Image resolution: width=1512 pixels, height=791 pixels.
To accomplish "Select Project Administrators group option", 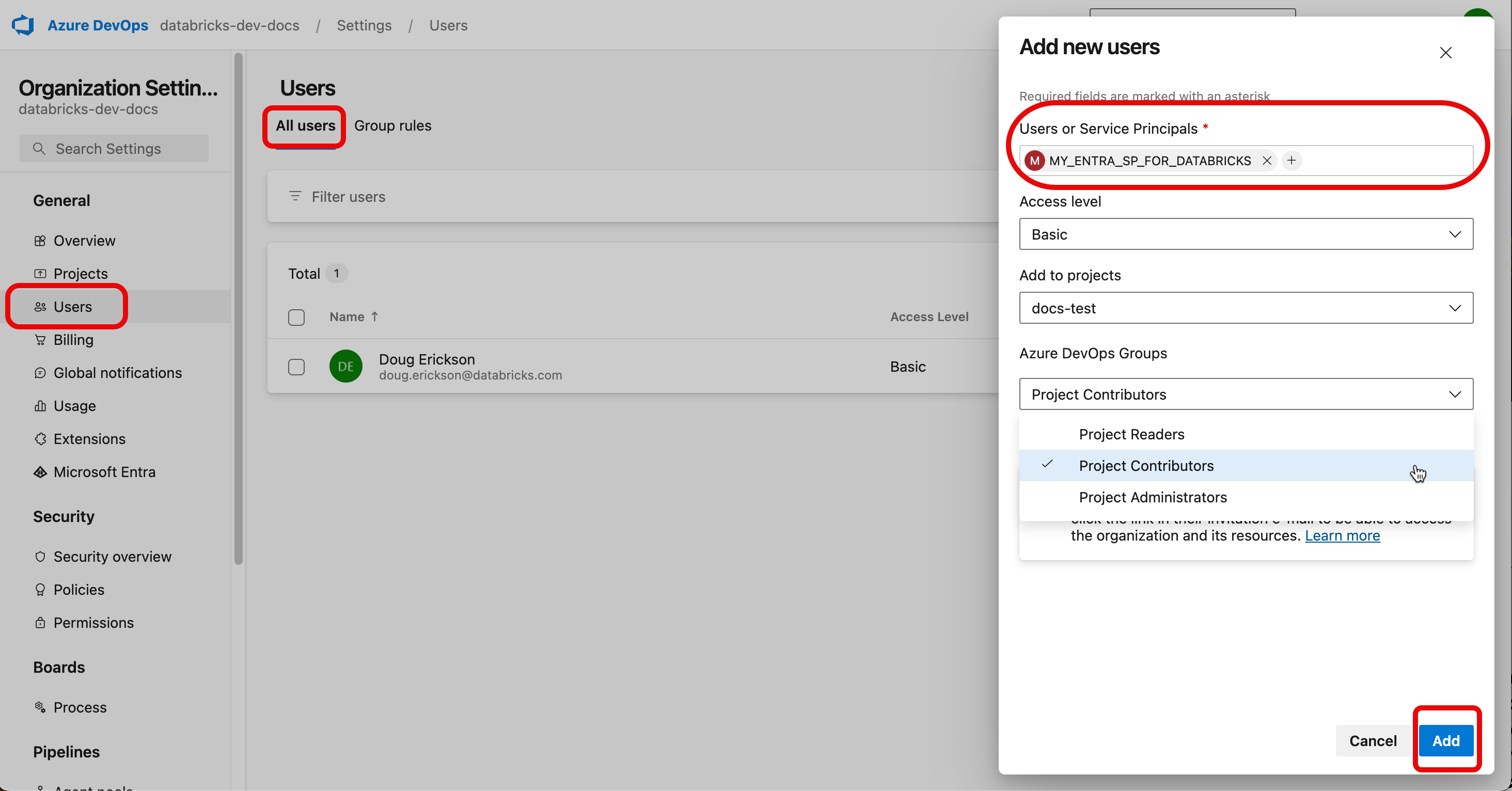I will (1153, 497).
